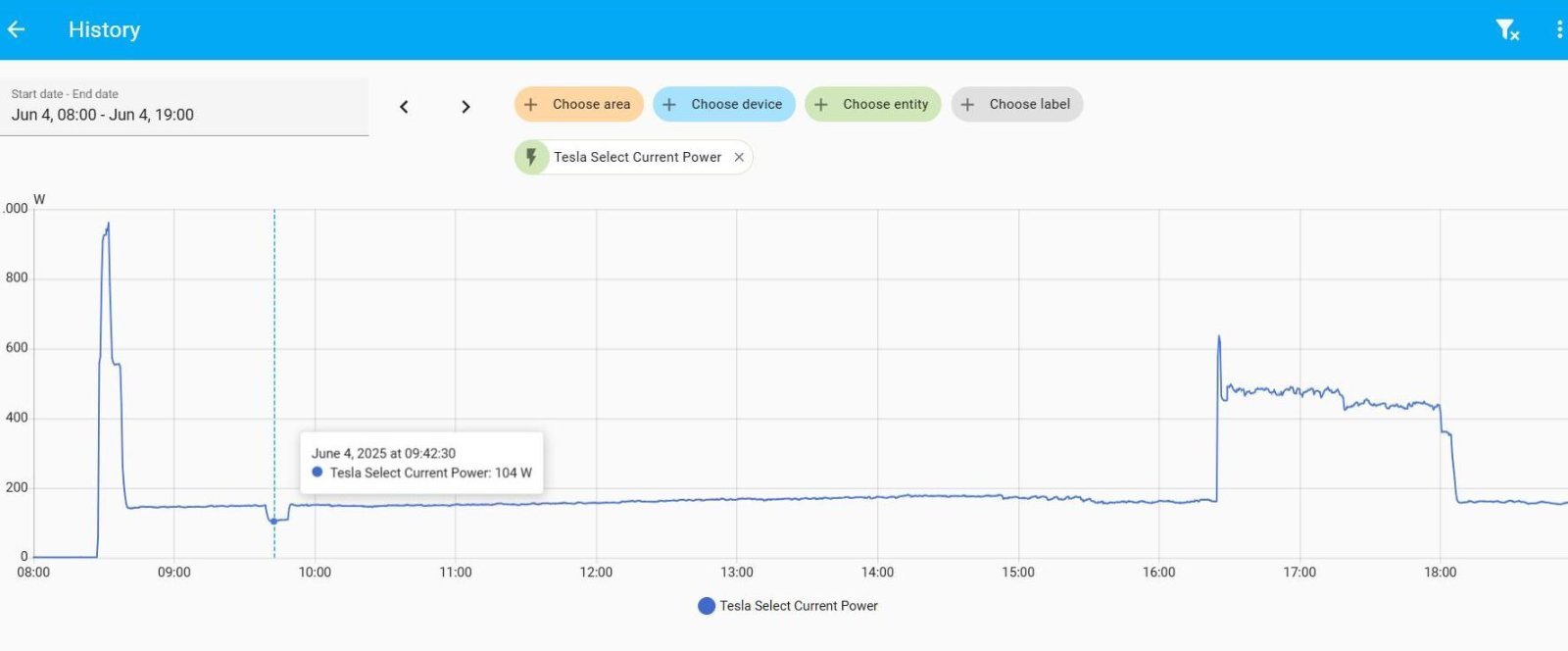Image resolution: width=1568 pixels, height=651 pixels.
Task: Click the 10:00 time axis label
Action: (x=315, y=573)
